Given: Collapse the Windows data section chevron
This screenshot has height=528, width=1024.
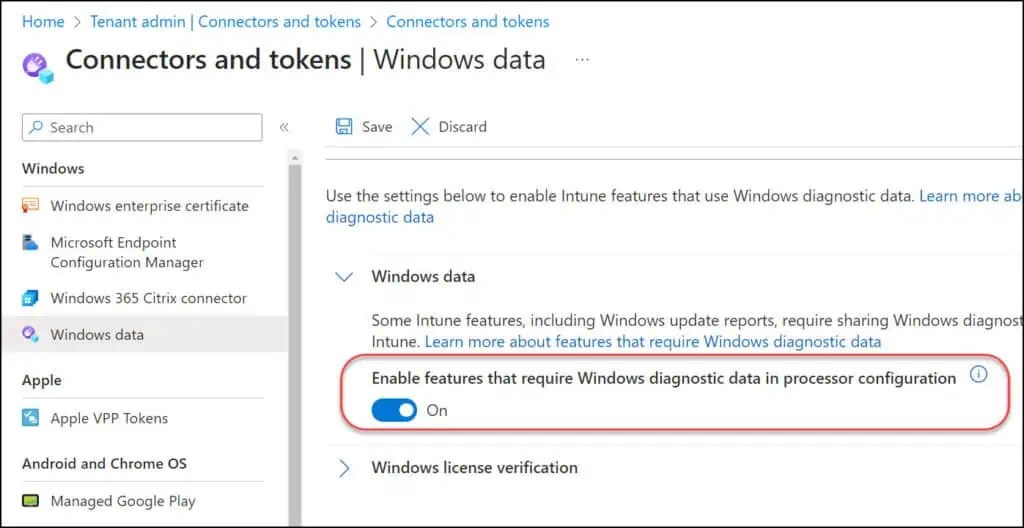Looking at the screenshot, I should pyautogui.click(x=344, y=276).
